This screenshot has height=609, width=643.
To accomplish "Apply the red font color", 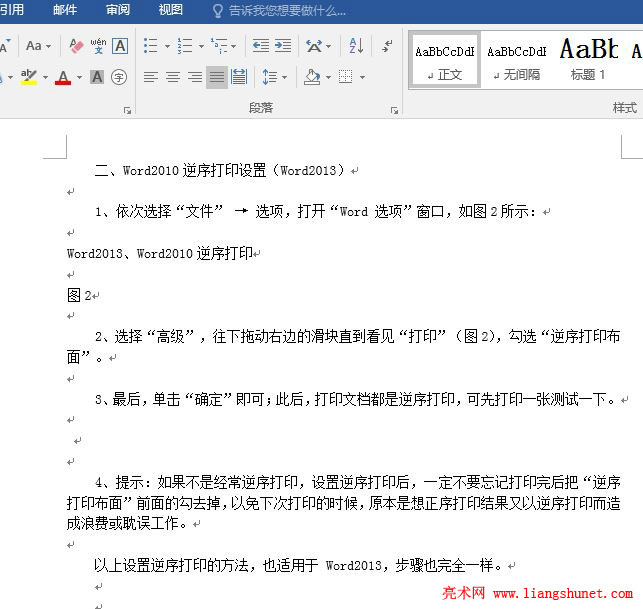I will pyautogui.click(x=63, y=77).
